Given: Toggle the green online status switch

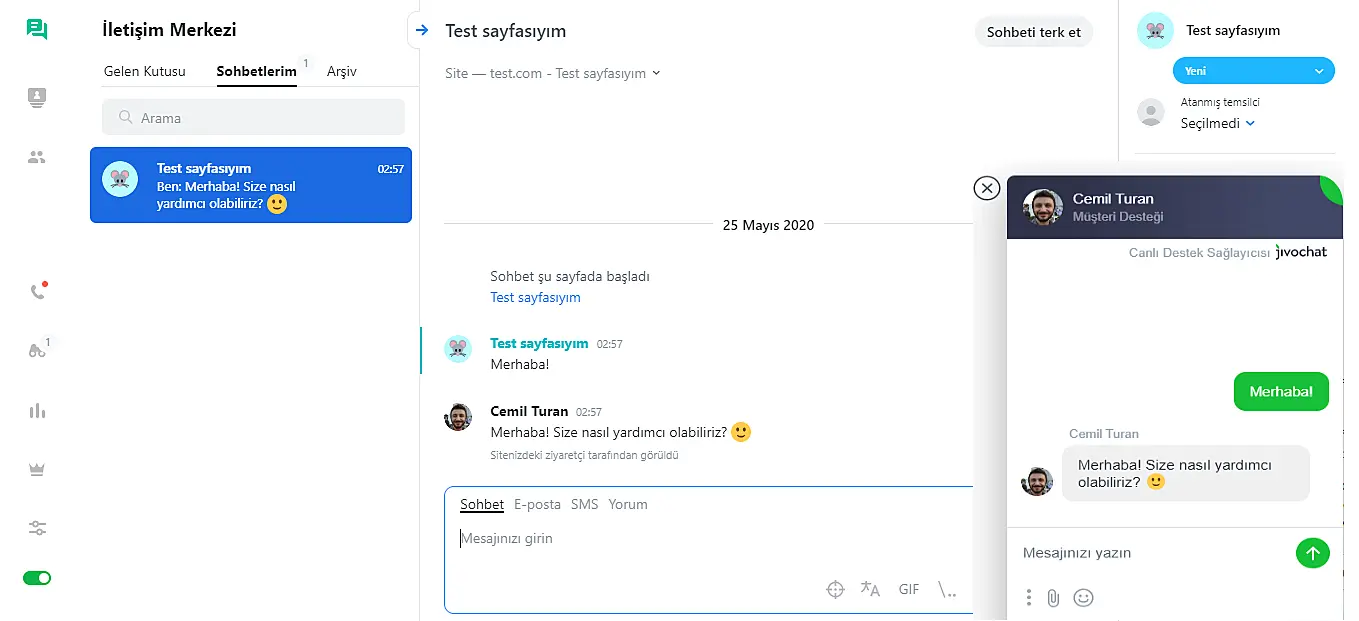Looking at the screenshot, I should click(x=37, y=578).
